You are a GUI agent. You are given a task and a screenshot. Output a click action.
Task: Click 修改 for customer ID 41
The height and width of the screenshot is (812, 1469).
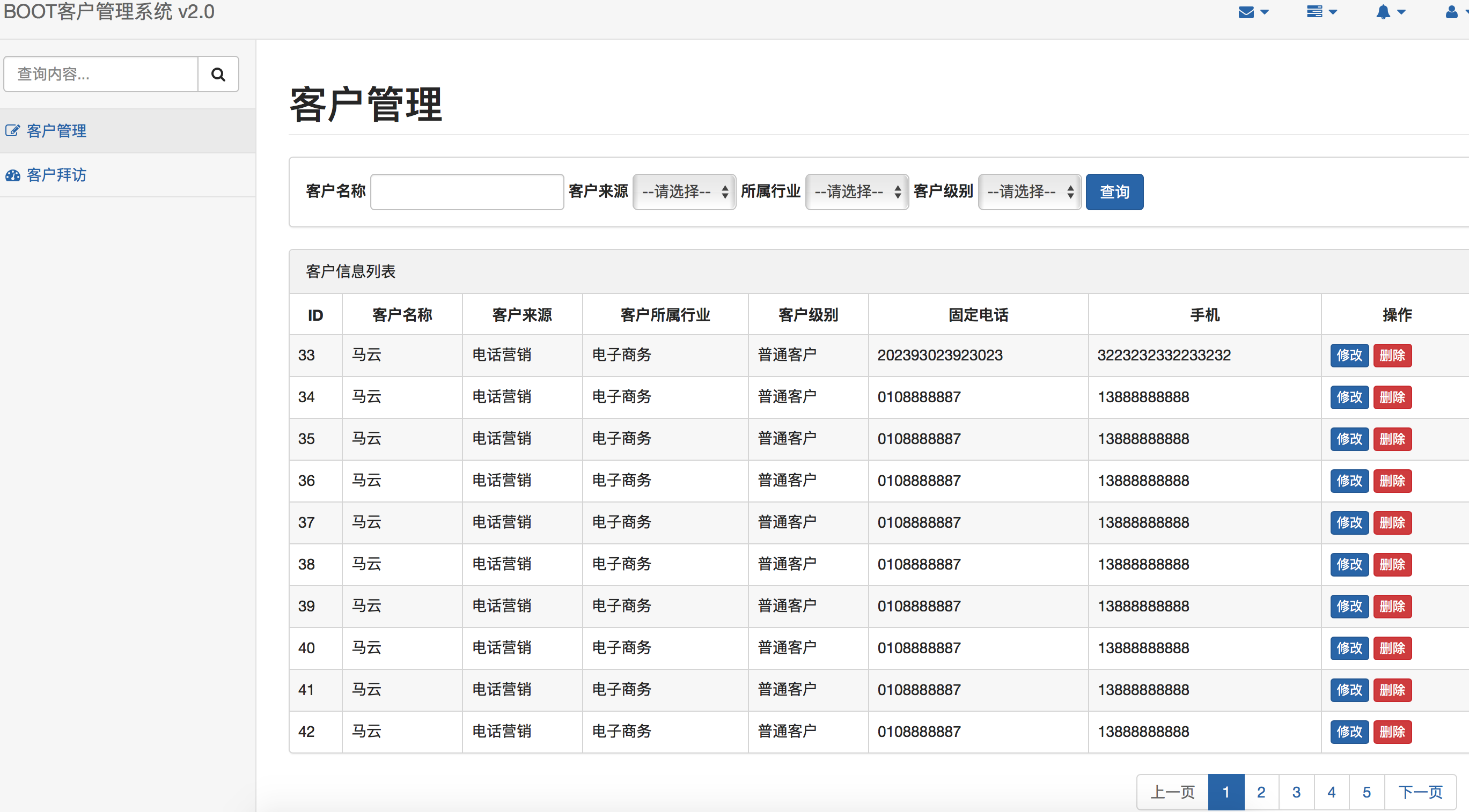pos(1349,689)
